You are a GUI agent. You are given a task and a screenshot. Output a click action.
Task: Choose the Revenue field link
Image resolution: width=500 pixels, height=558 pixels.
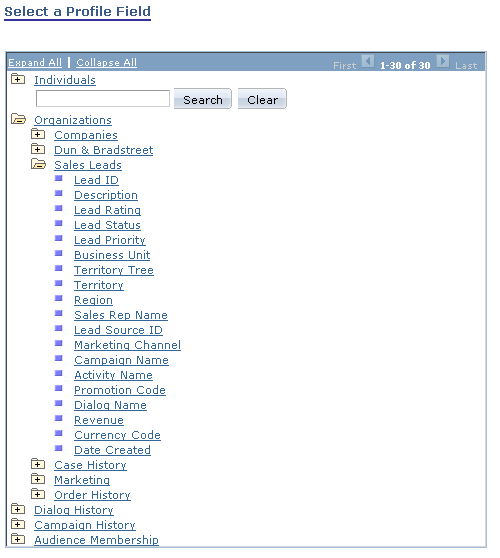click(x=99, y=420)
